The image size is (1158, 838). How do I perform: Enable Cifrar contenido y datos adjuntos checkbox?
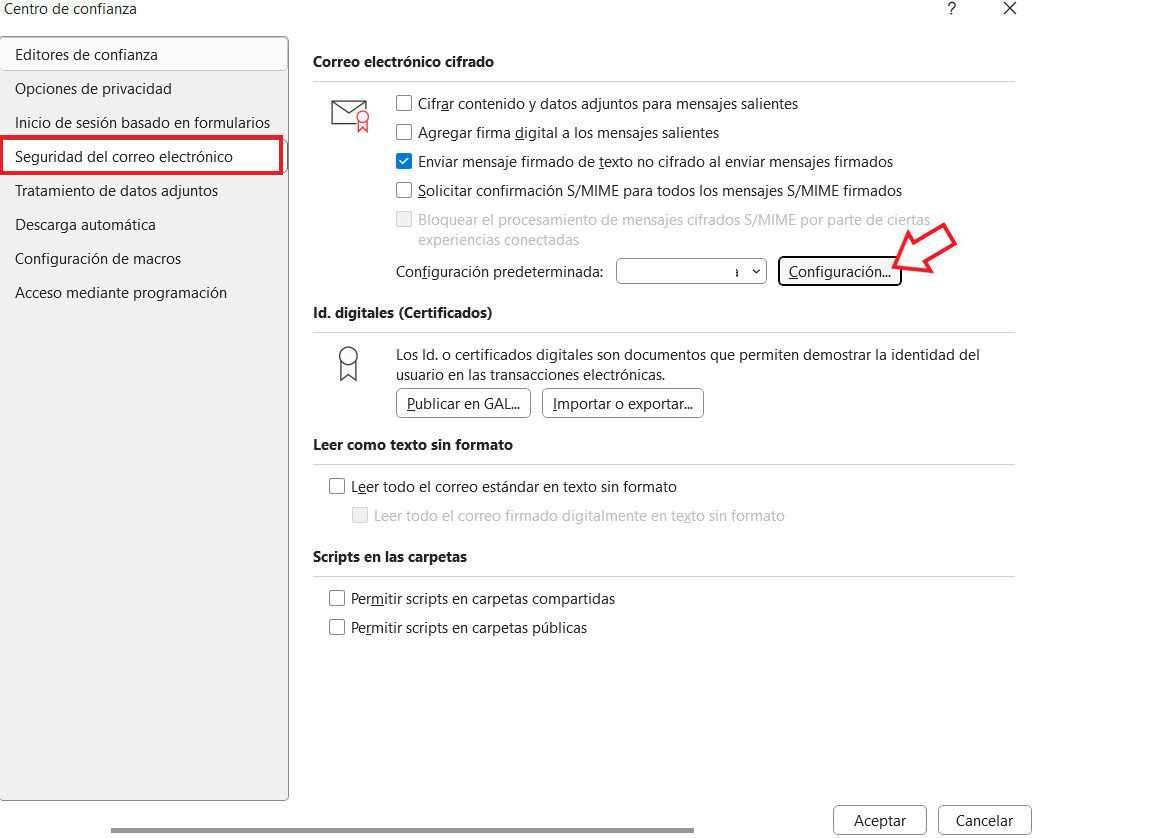point(404,103)
